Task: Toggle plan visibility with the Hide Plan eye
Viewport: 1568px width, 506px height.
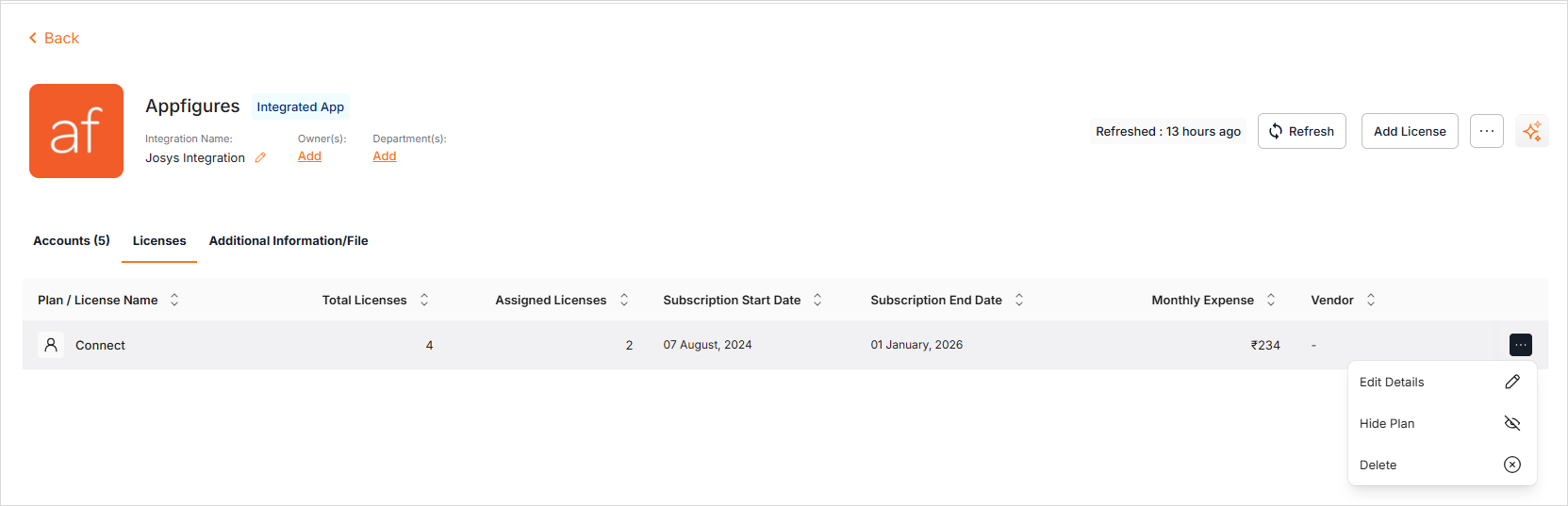Action: pyautogui.click(x=1512, y=423)
